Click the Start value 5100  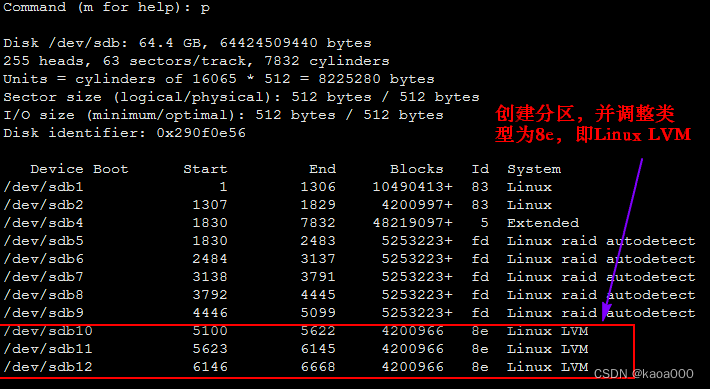pos(210,331)
